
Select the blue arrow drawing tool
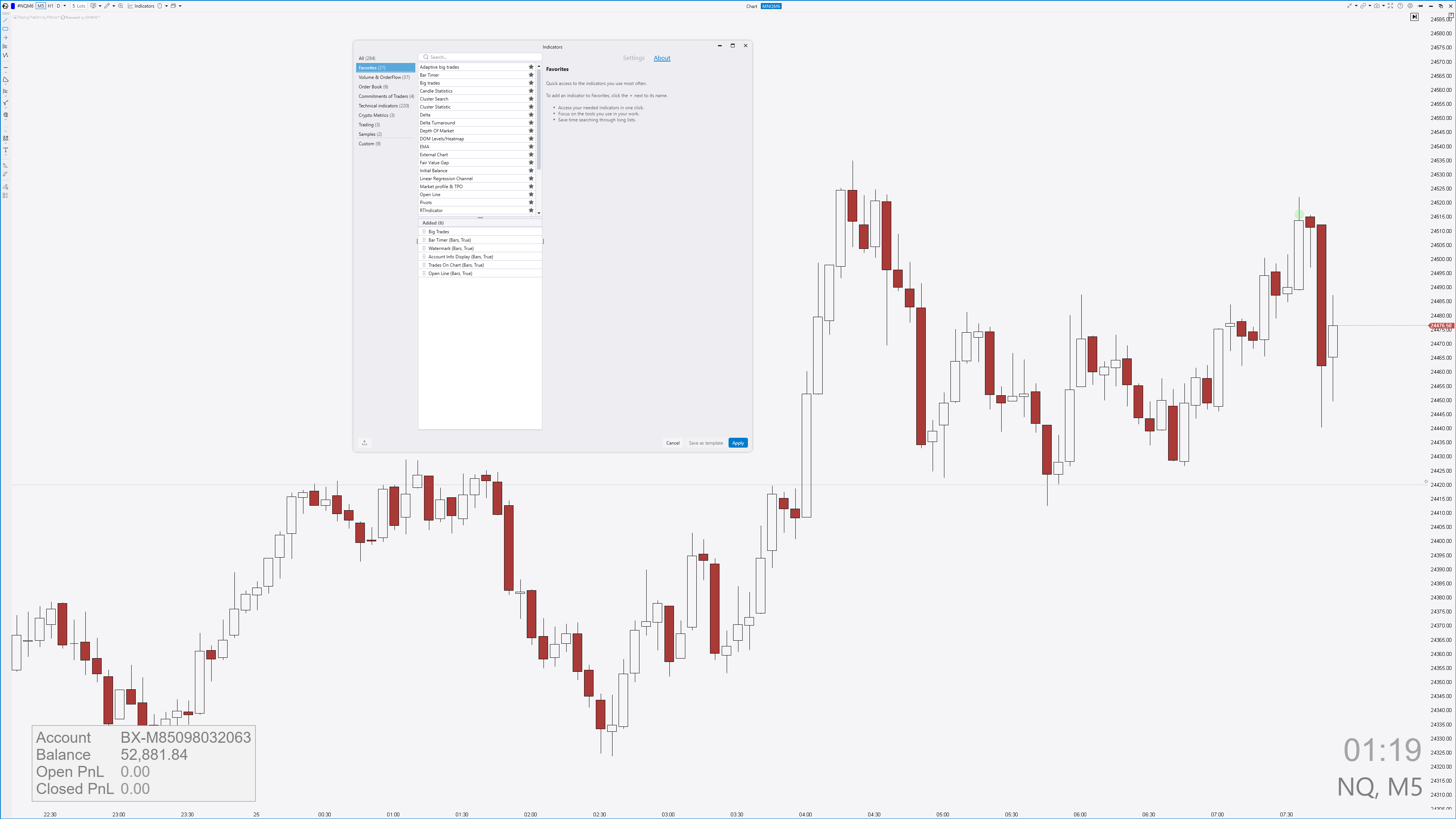[x=5, y=38]
